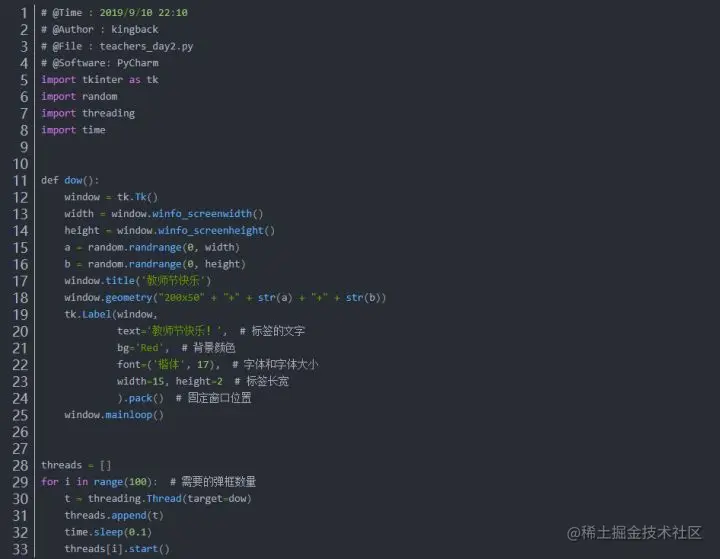Click the 'threads = []' assignment

(76, 465)
